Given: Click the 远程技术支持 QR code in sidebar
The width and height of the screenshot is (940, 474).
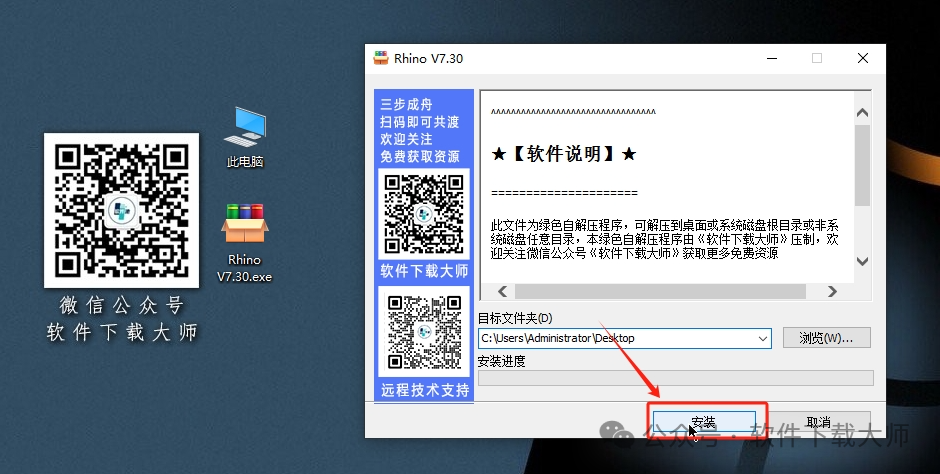Looking at the screenshot, I should click(x=424, y=332).
